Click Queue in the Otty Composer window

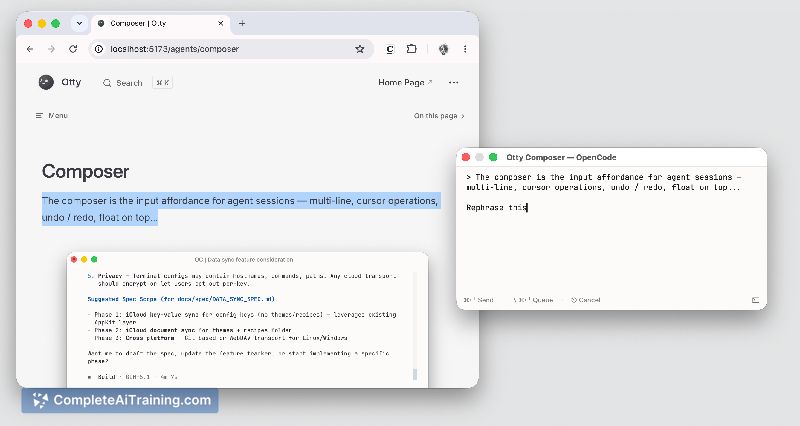[533, 300]
